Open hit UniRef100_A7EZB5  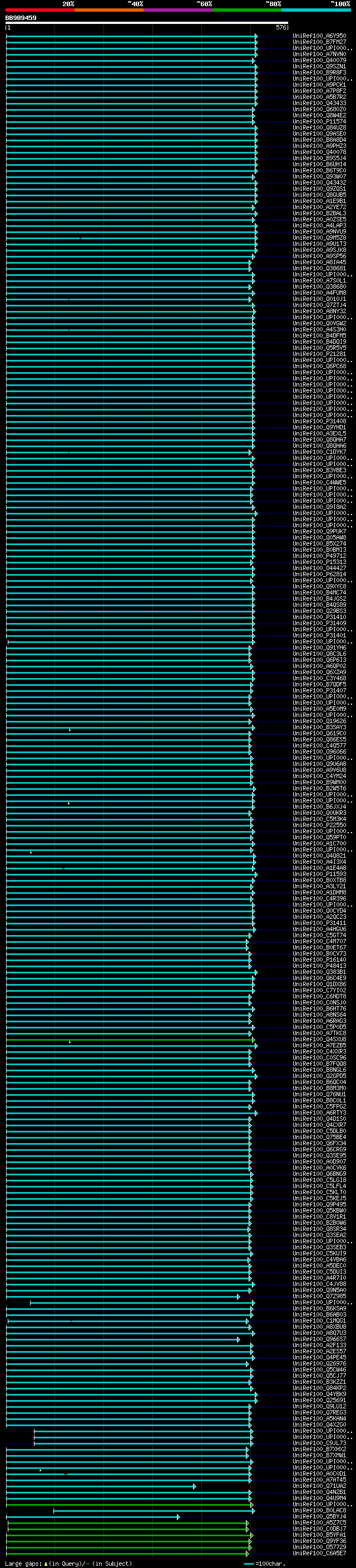coord(319,1046)
